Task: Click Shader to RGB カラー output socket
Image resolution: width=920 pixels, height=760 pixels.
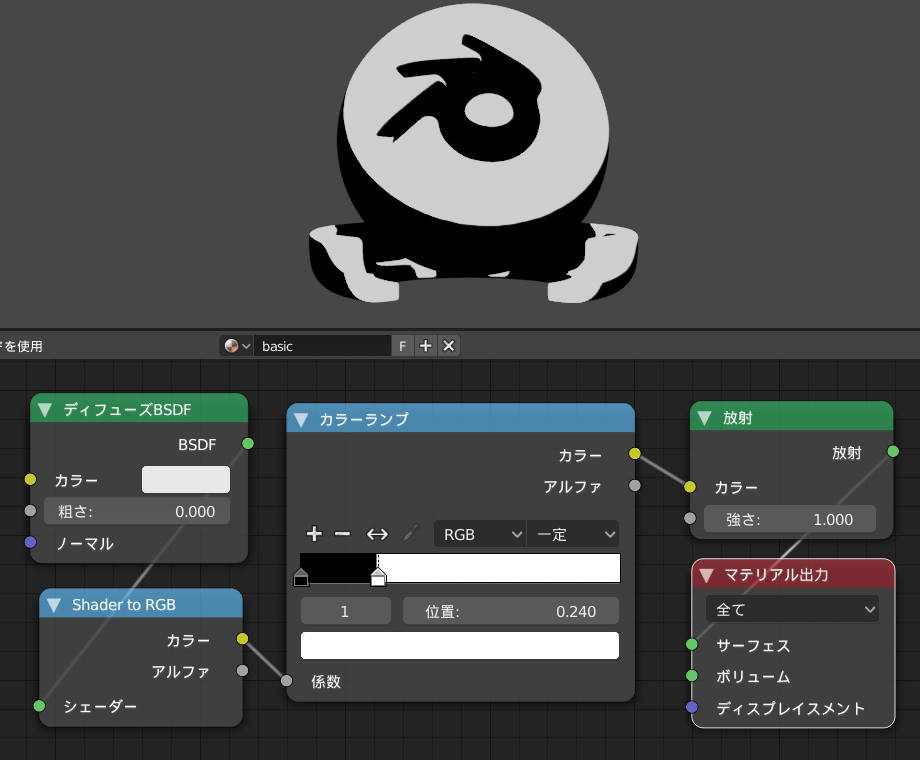Action: (x=242, y=639)
